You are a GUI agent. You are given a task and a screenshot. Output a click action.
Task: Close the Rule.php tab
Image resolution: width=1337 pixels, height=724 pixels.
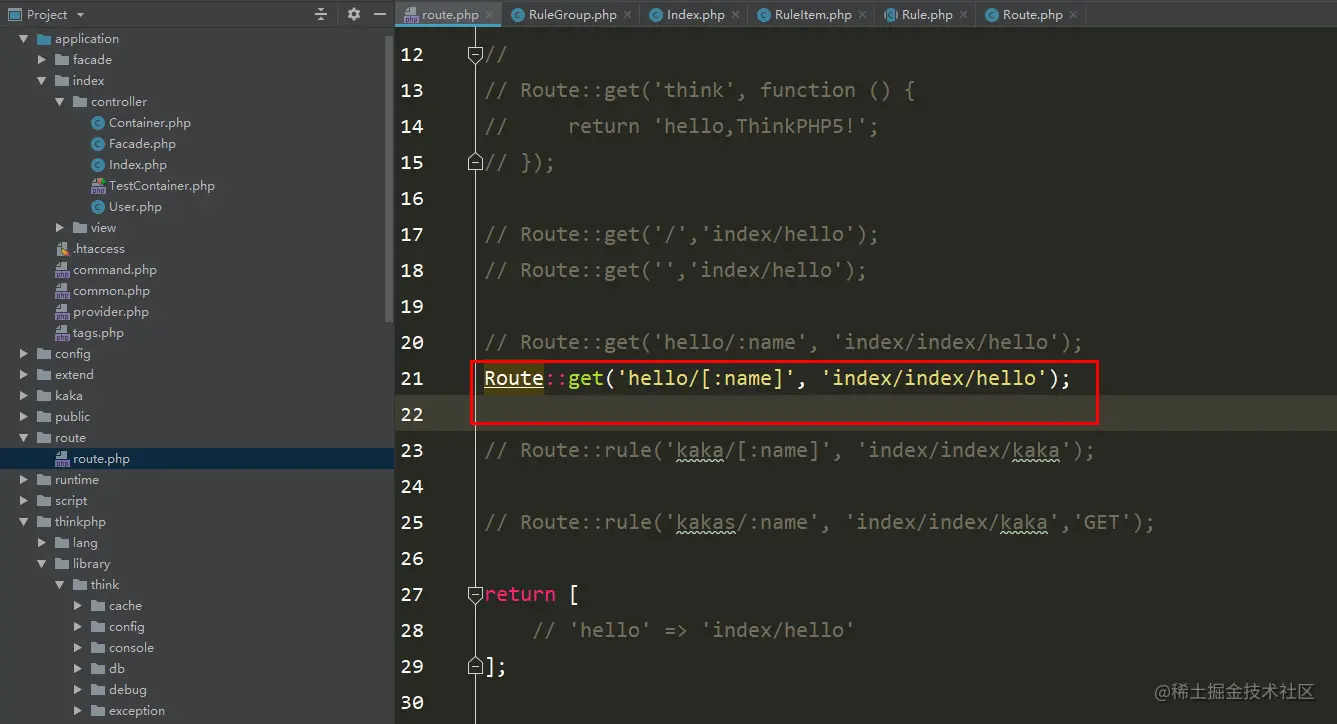(x=963, y=15)
